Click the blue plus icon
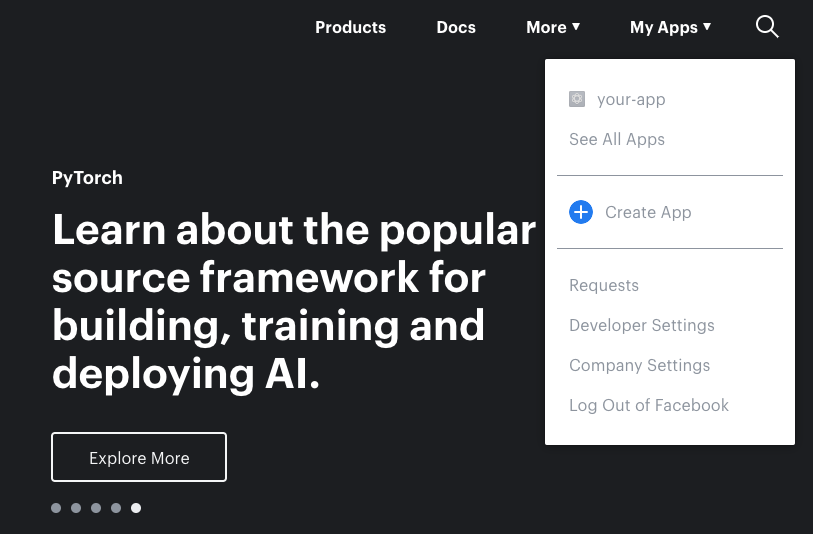This screenshot has height=534, width=813. pos(581,212)
